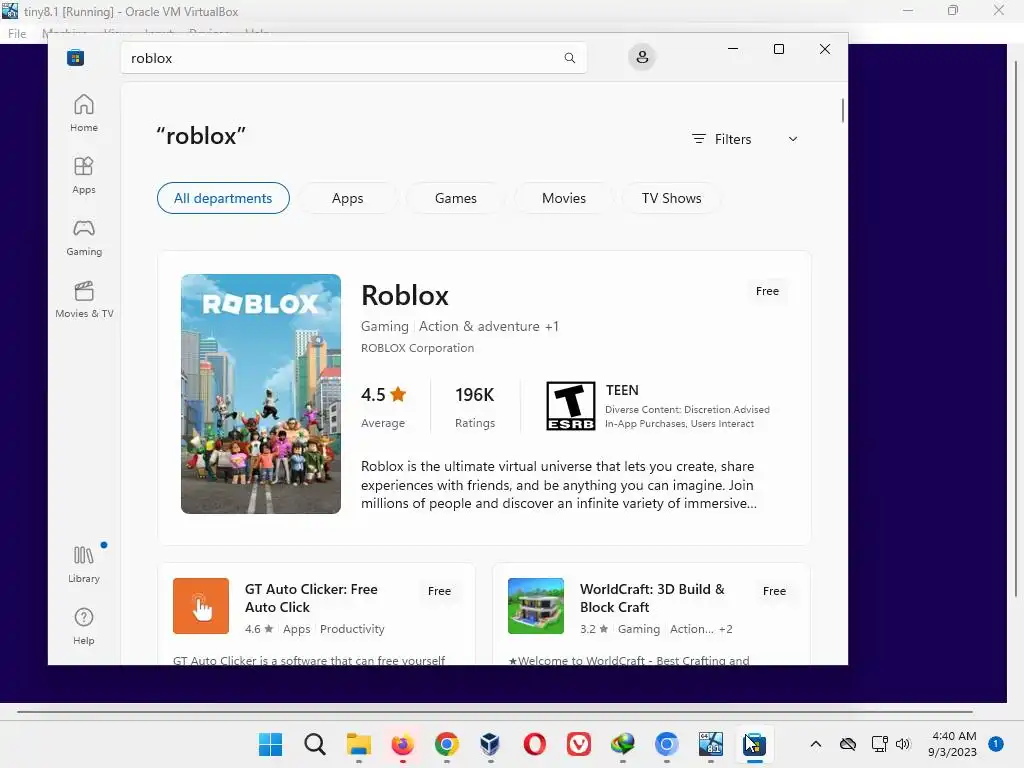Viewport: 1024px width, 768px height.
Task: Click the ESRB Teen rating badge
Action: click(x=570, y=406)
